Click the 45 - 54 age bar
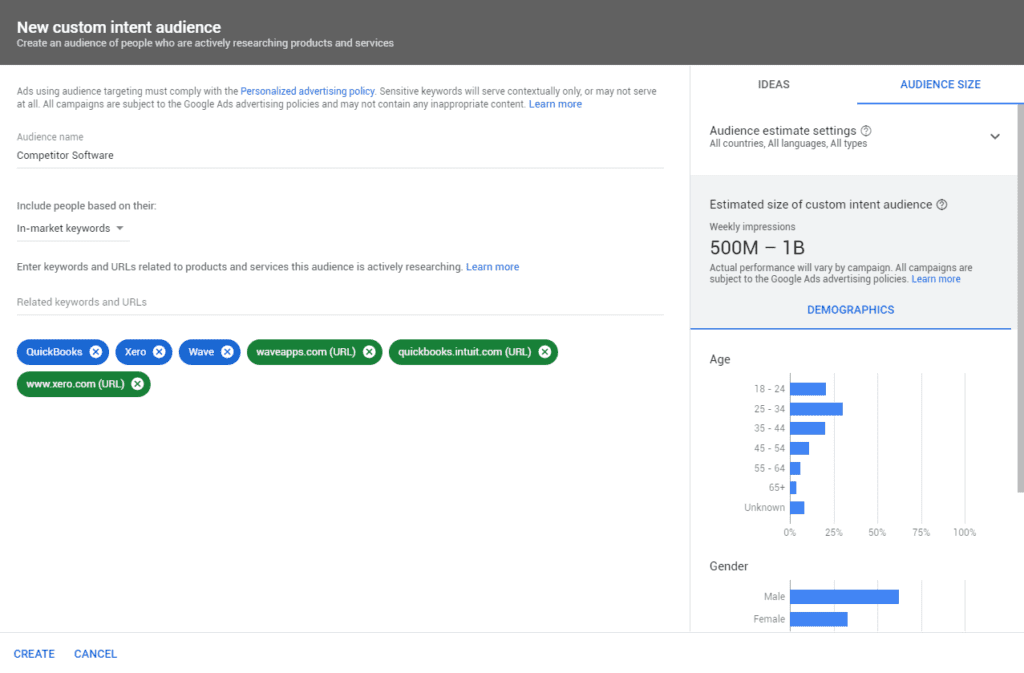Screen dimensions: 1024x673 tap(799, 448)
